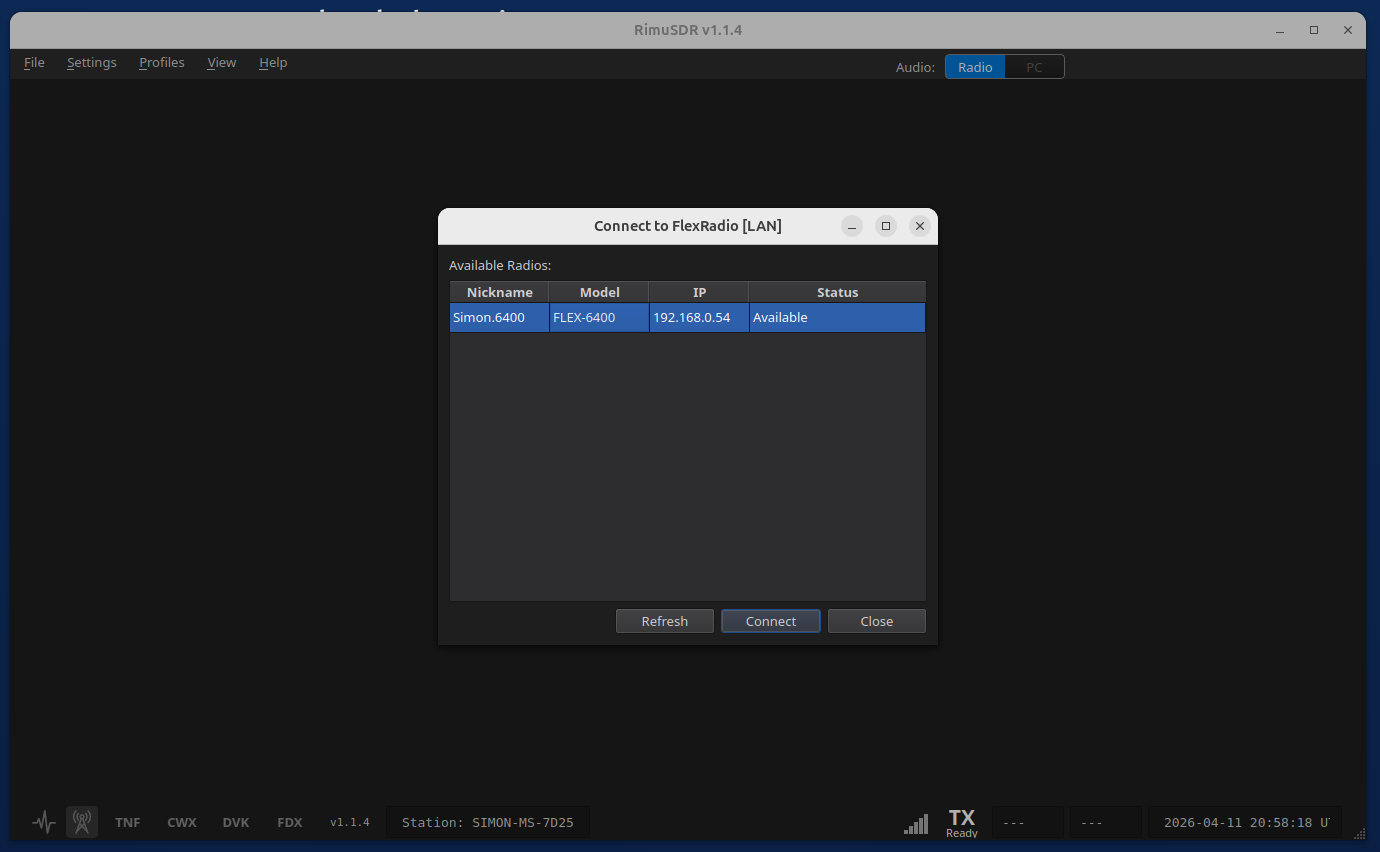This screenshot has width=1380, height=852.
Task: Enable FDX full duplex mode
Action: [x=289, y=823]
